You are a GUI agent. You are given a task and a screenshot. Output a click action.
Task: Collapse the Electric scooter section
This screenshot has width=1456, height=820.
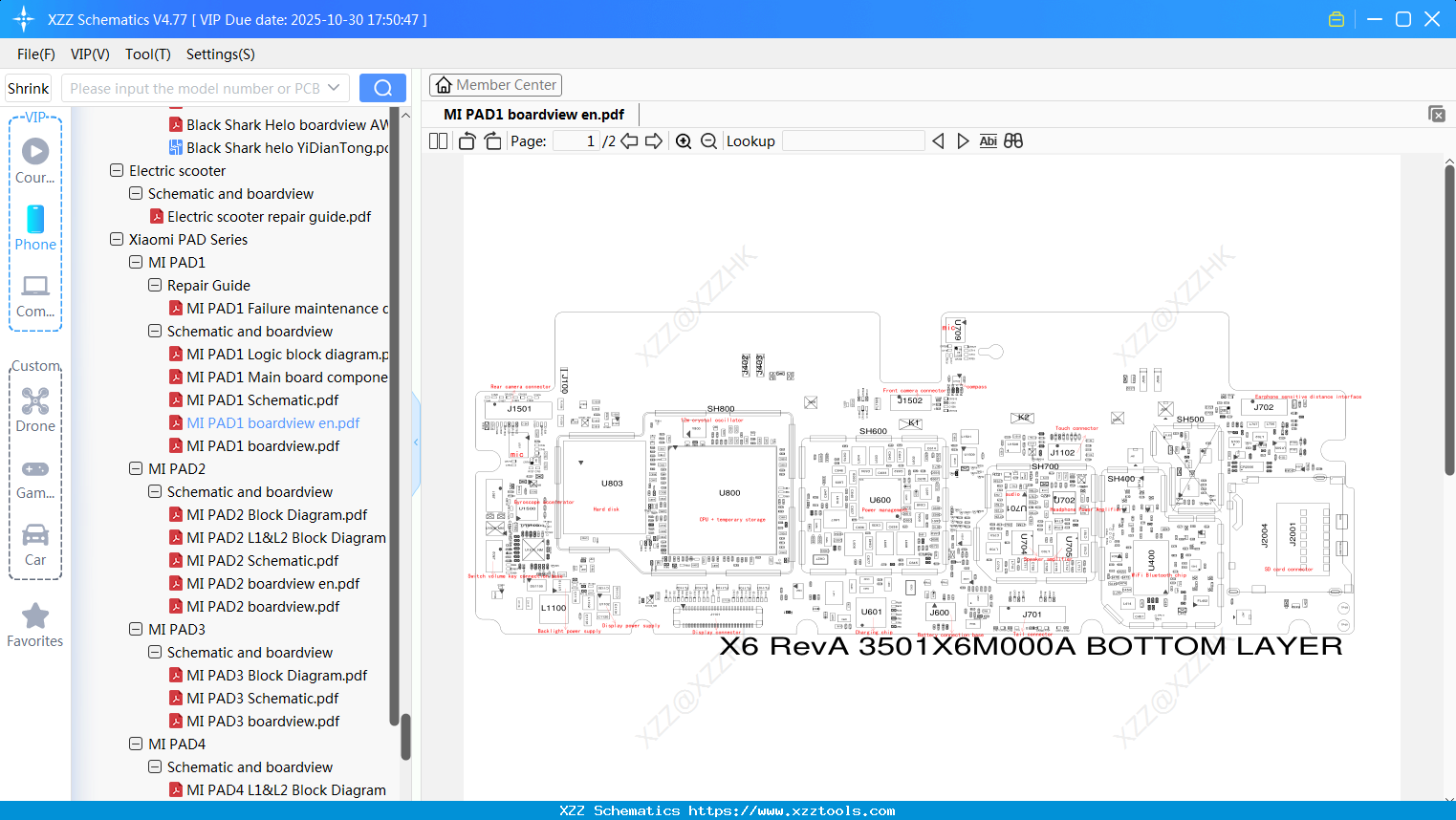tap(116, 170)
